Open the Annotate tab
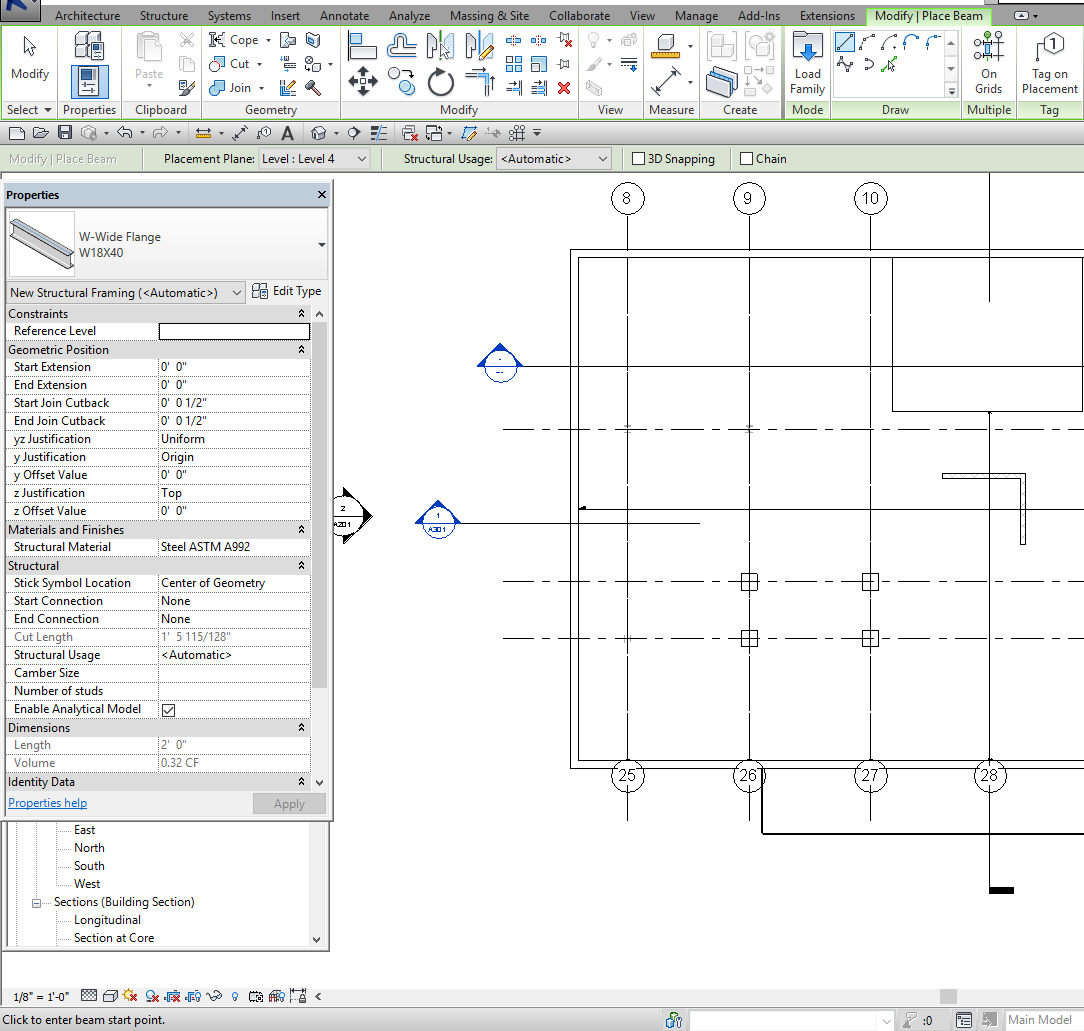Screen dimensions: 1084x1031 click(x=344, y=15)
